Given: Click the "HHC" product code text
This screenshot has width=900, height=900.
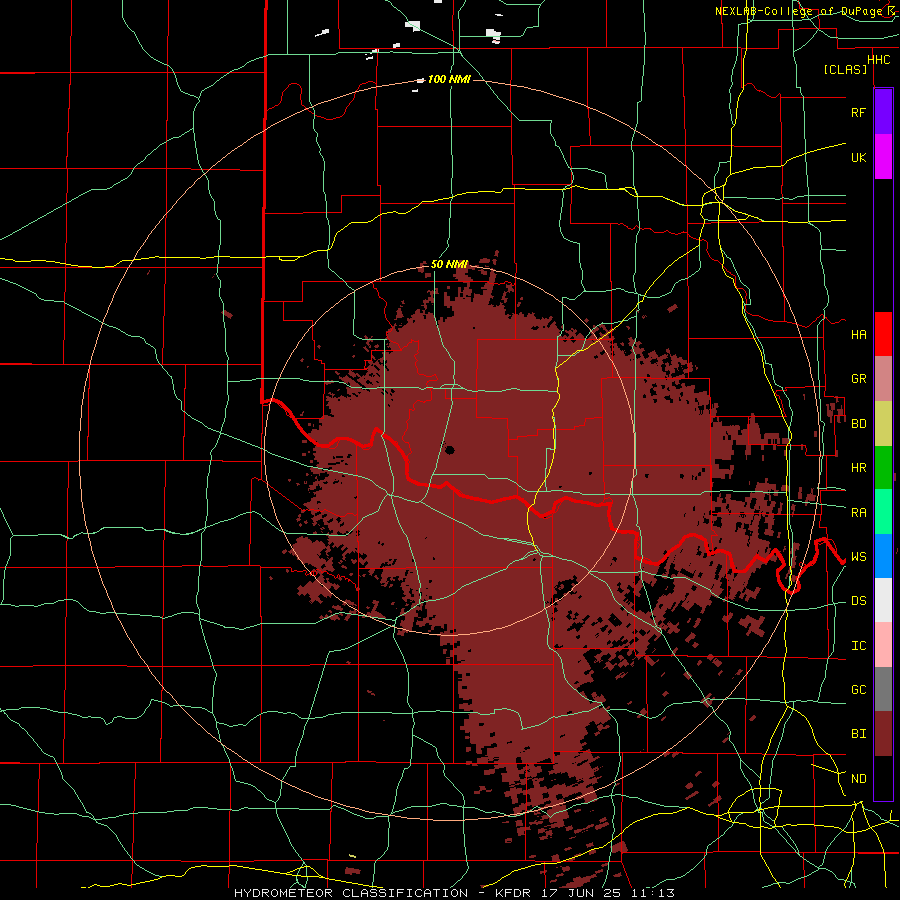Looking at the screenshot, I should point(878,60).
